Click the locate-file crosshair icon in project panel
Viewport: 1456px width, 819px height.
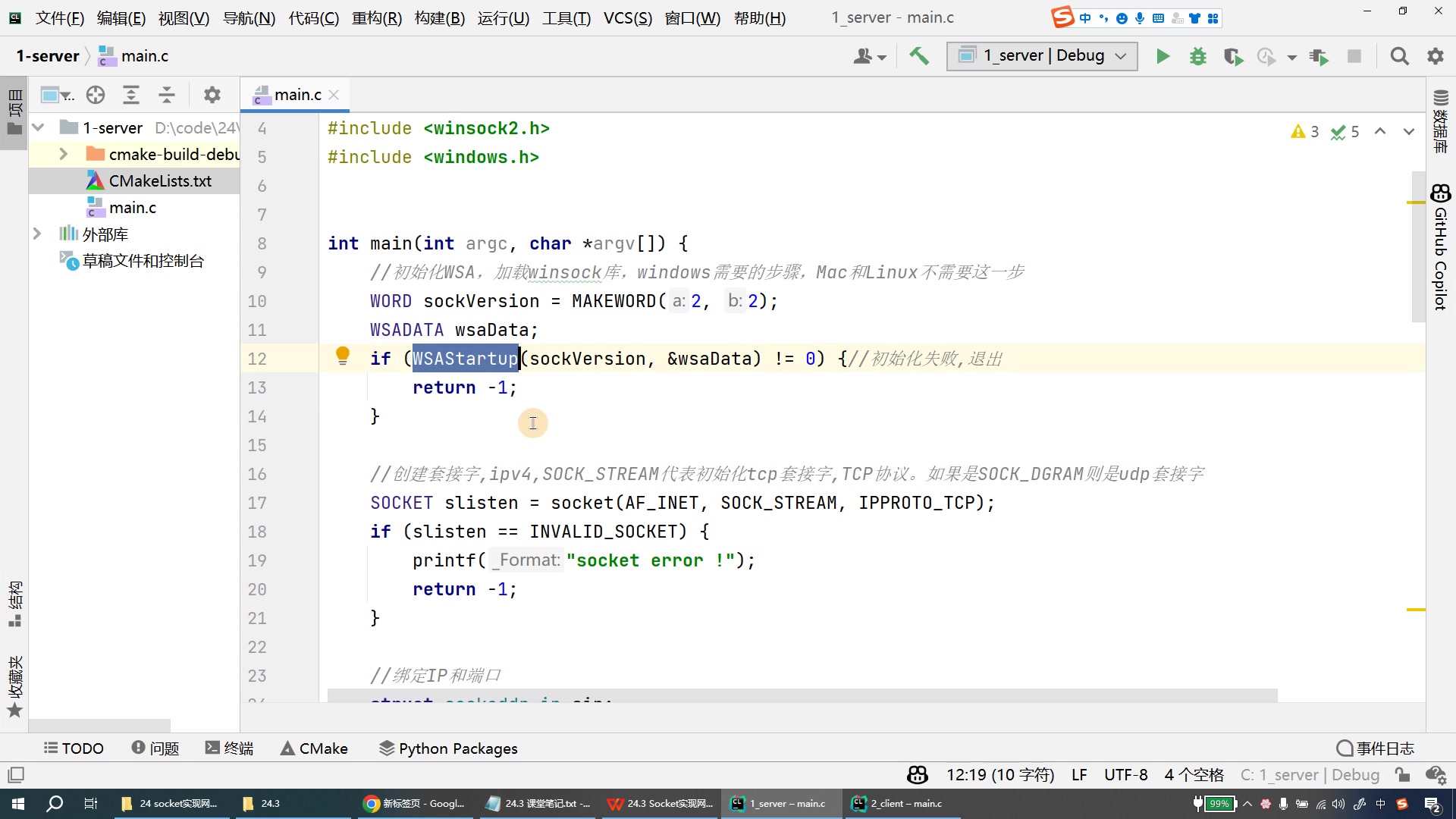pyautogui.click(x=96, y=95)
